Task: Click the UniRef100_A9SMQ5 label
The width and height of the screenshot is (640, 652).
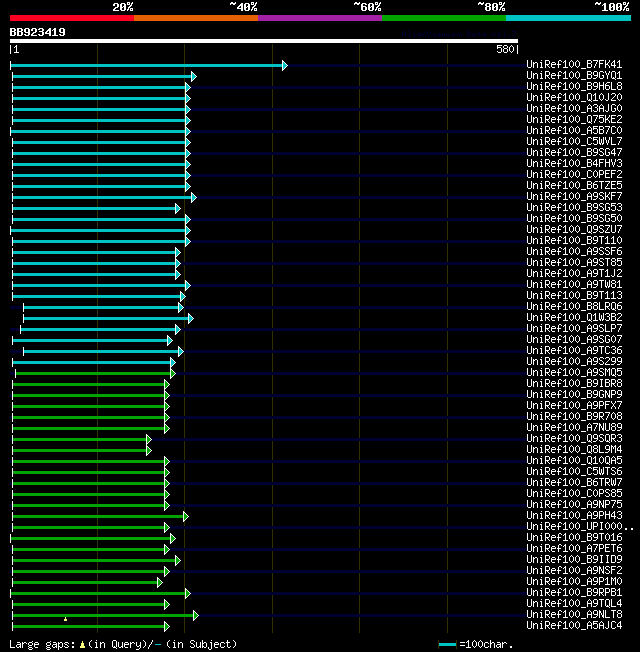Action: (574, 373)
